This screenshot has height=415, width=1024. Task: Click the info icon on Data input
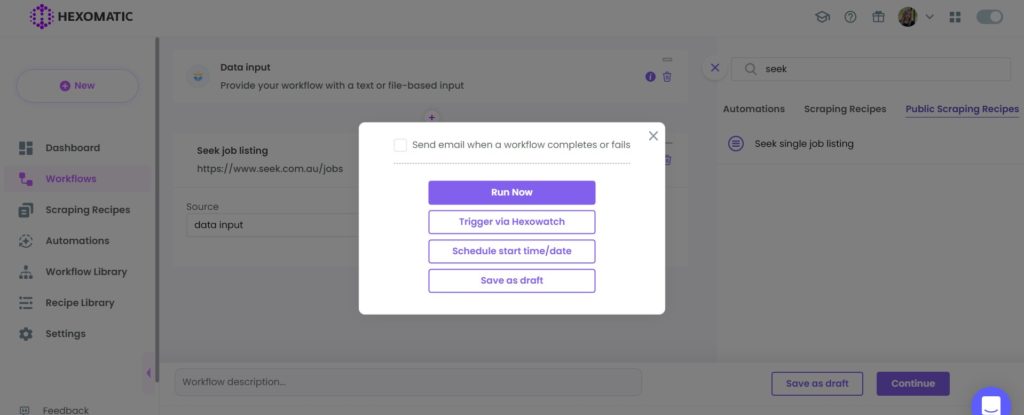650,76
